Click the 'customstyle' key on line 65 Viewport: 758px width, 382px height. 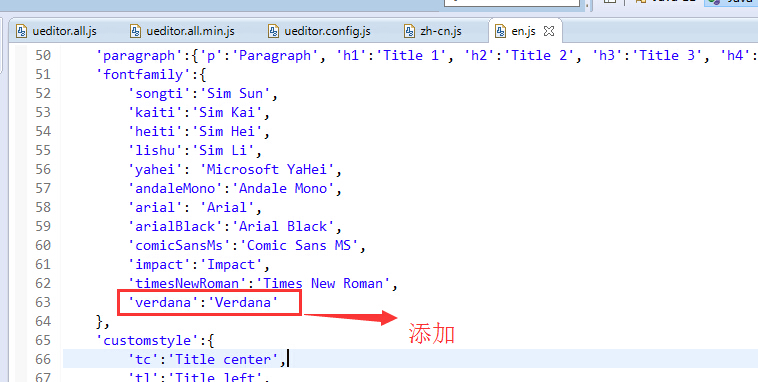click(147, 341)
